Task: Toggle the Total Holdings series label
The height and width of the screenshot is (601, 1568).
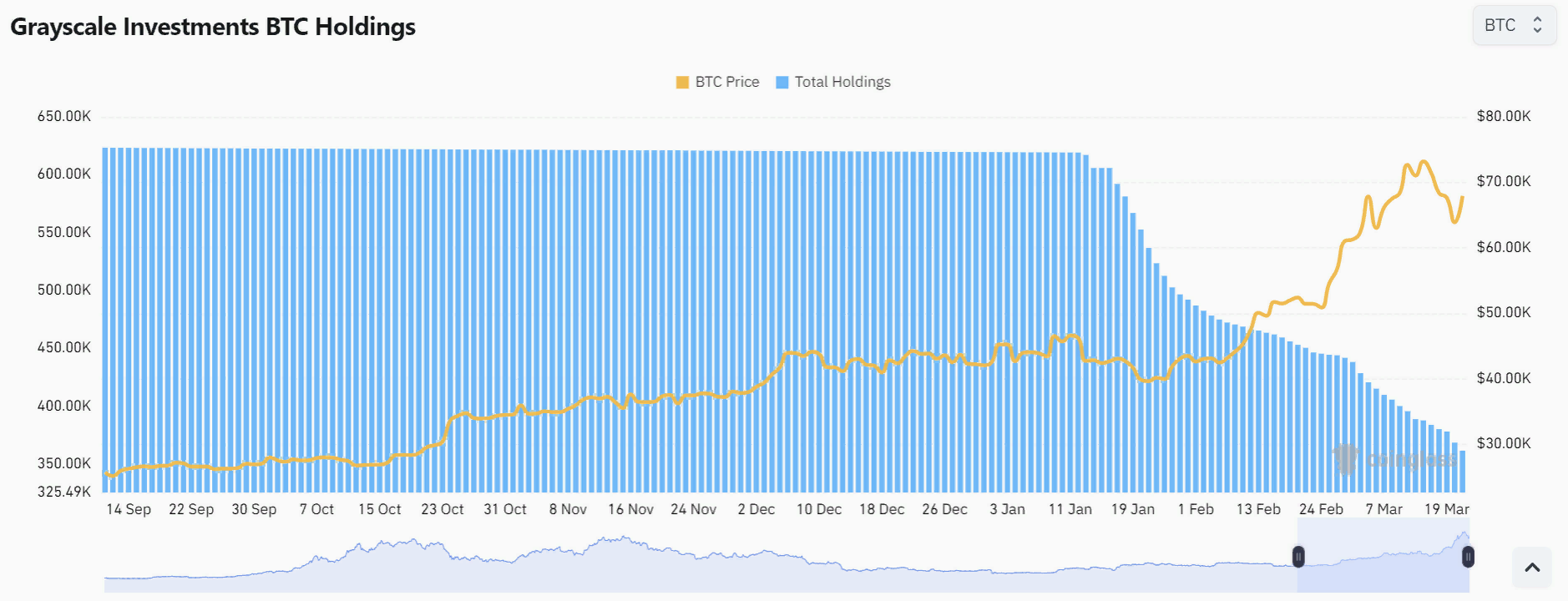Action: [x=842, y=82]
